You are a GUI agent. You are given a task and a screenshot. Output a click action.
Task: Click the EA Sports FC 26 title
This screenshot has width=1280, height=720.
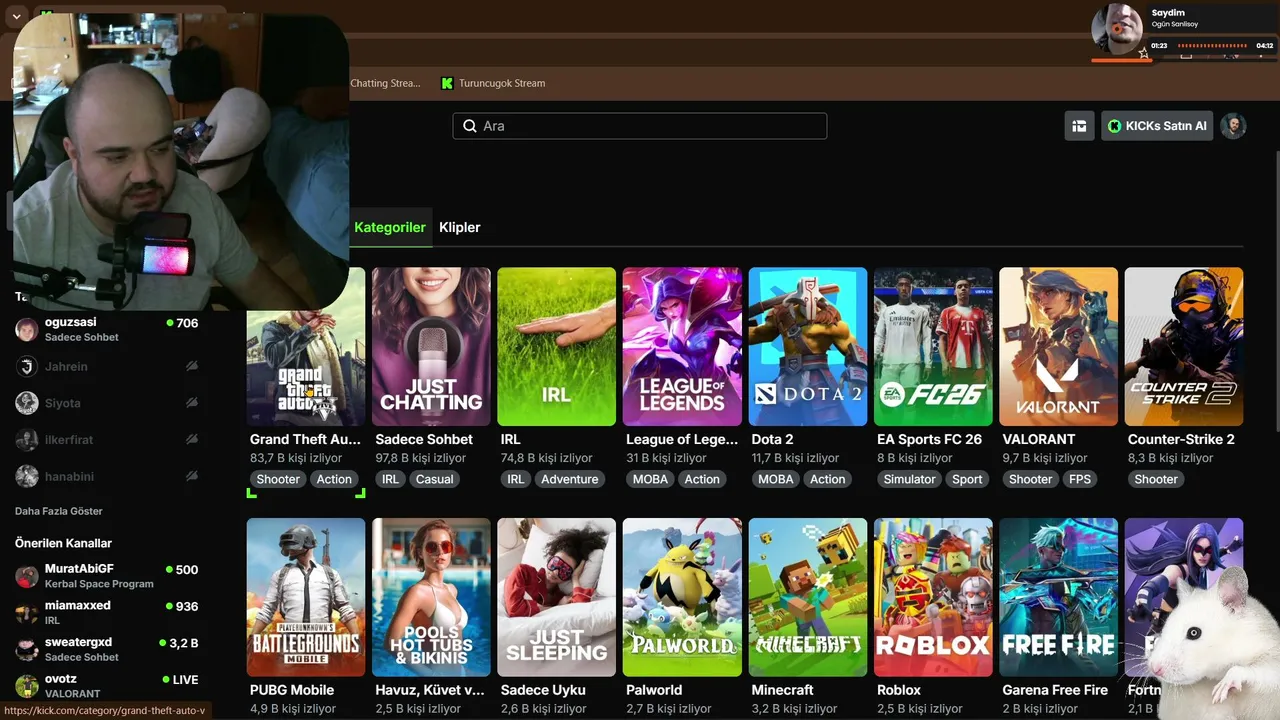[x=930, y=439]
